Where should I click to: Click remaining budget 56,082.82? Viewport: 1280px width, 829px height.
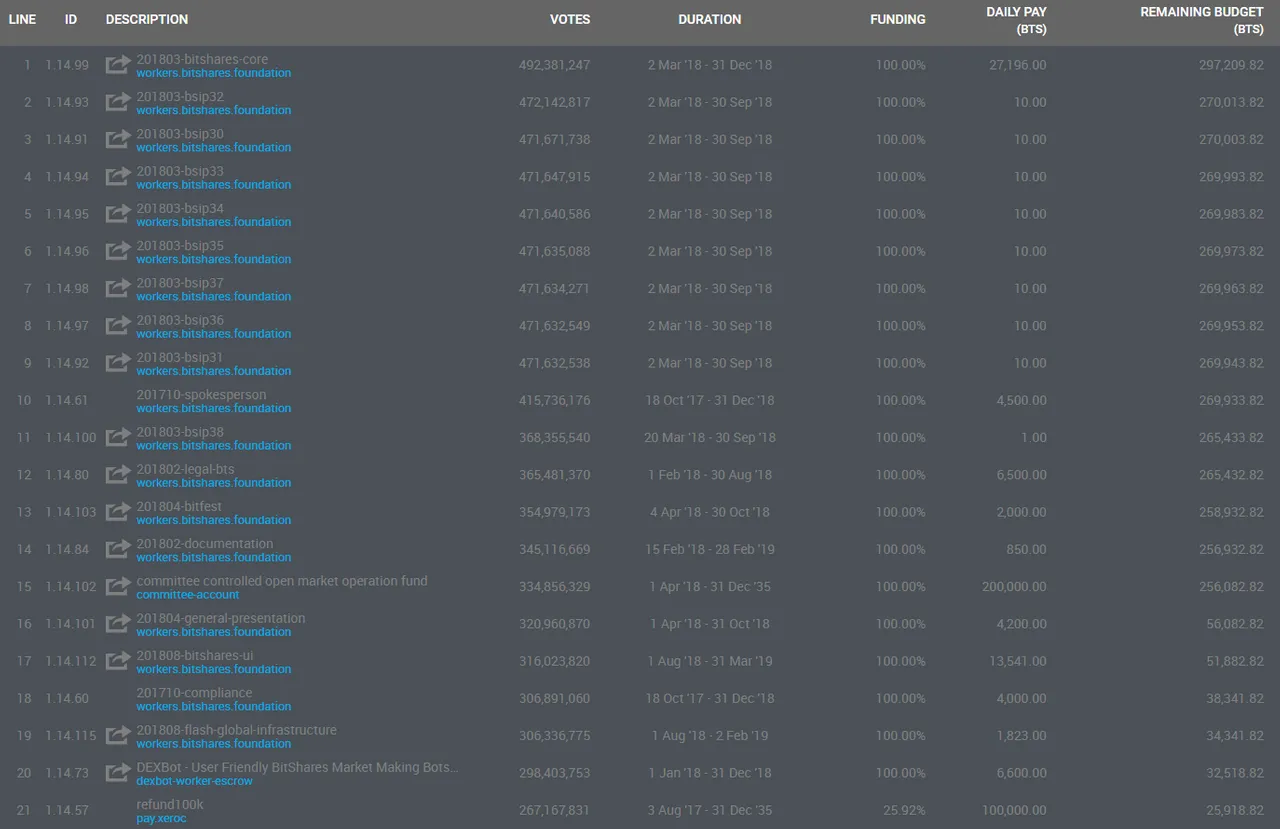[1234, 624]
